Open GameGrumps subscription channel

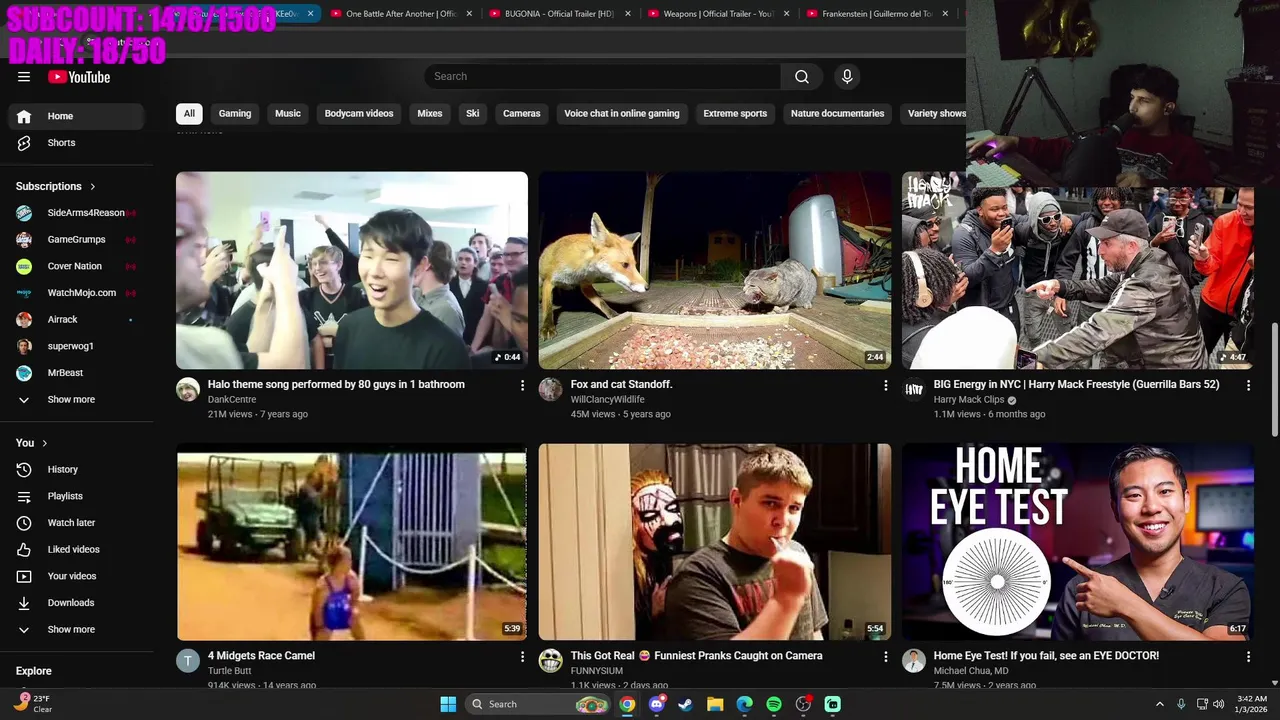click(x=77, y=240)
